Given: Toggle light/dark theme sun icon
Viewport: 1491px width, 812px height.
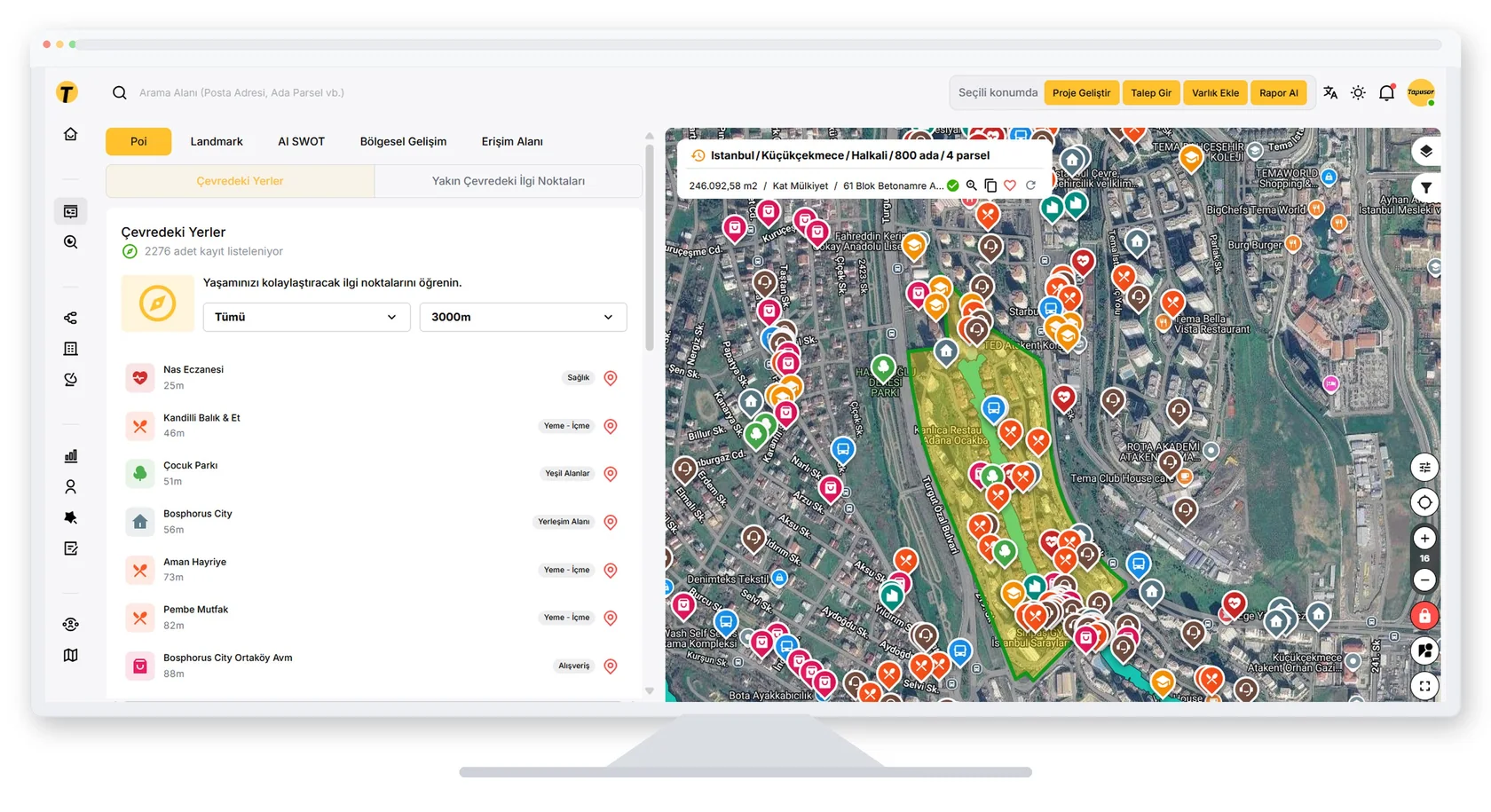Looking at the screenshot, I should (1358, 92).
